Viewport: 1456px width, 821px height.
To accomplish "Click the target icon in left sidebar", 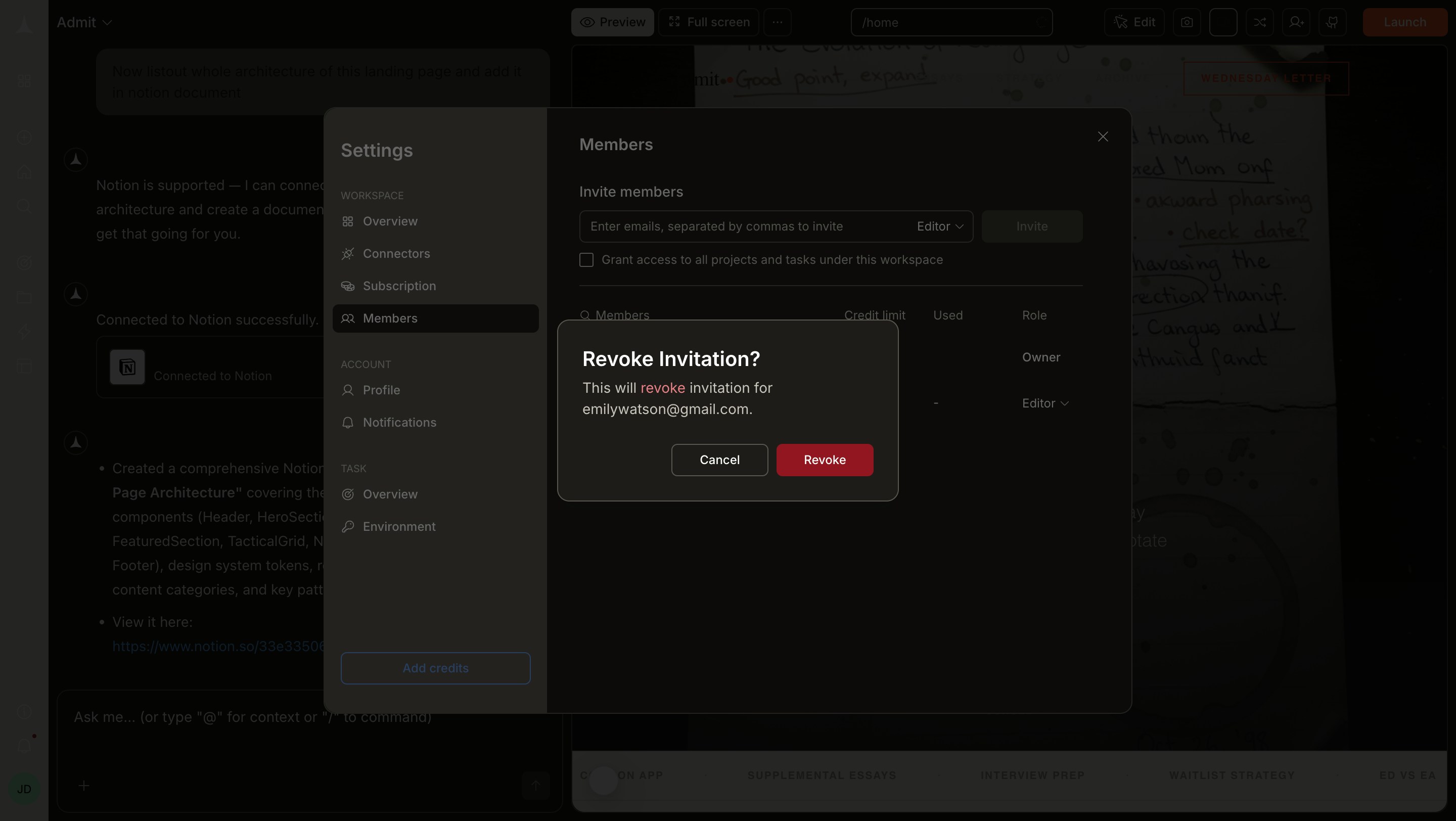I will coord(24,263).
